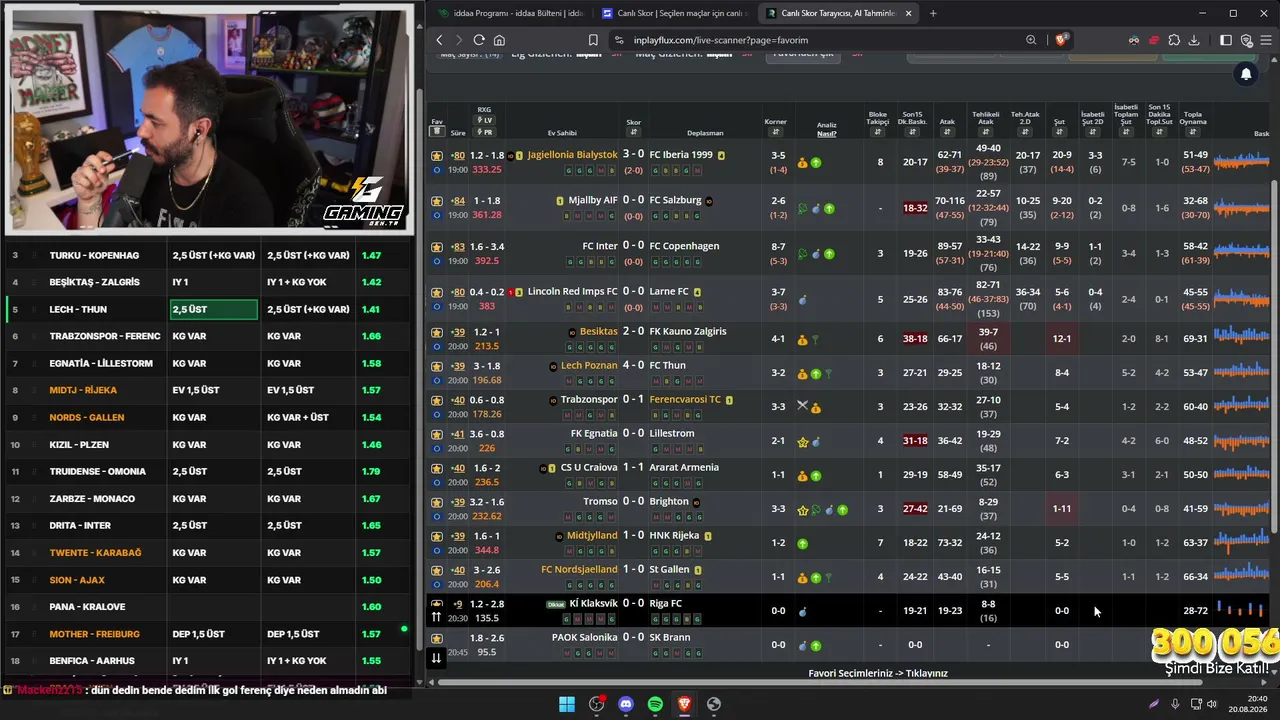Image resolution: width=1280 pixels, height=720 pixels.
Task: Click TRABZONSPOR - FERENC row in list
Action: (209, 336)
